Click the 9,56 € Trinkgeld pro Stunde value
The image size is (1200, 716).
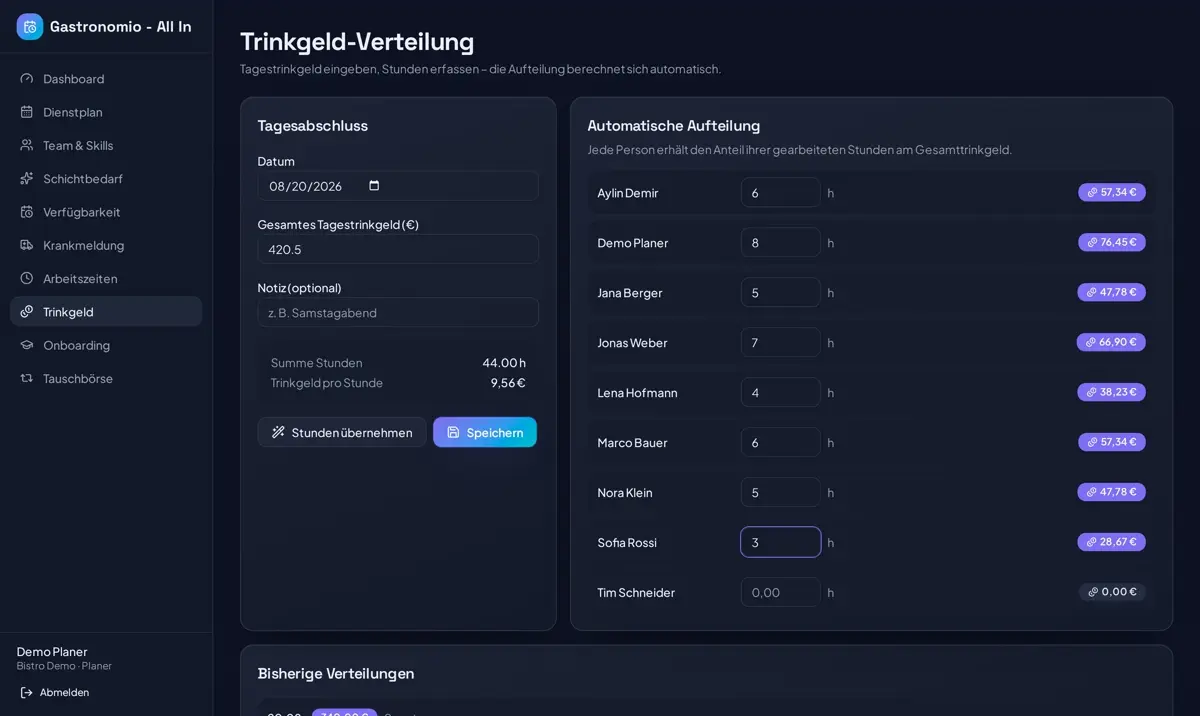tap(508, 383)
